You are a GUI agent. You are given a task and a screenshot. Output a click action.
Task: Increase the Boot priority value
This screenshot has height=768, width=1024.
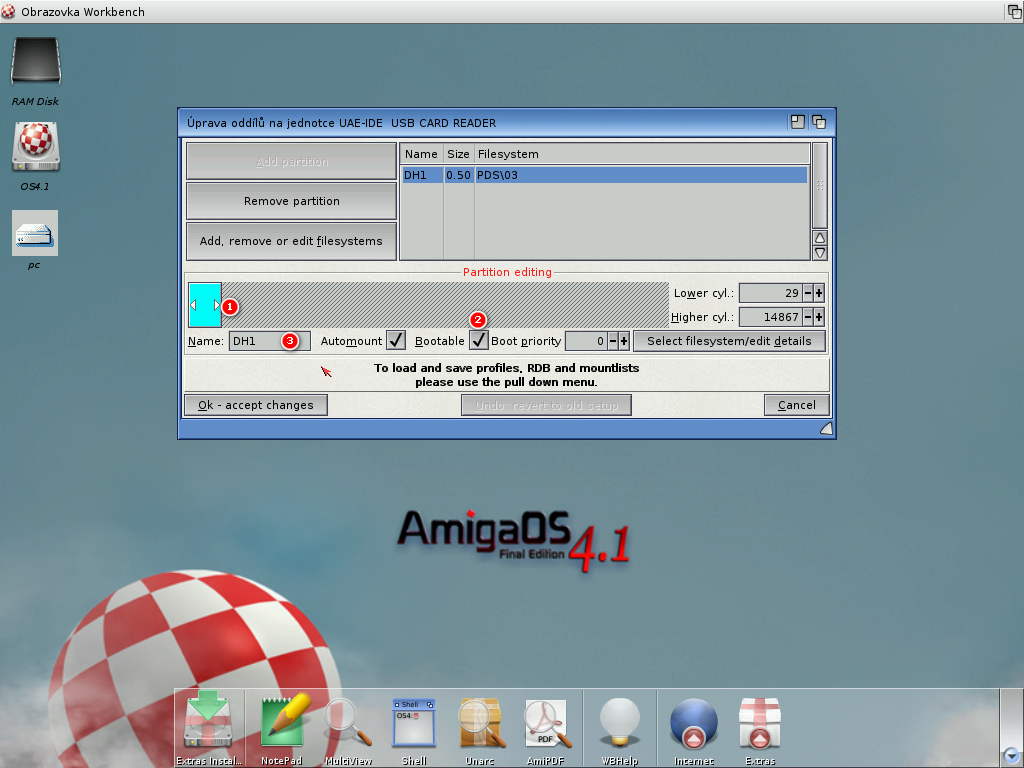(x=624, y=341)
